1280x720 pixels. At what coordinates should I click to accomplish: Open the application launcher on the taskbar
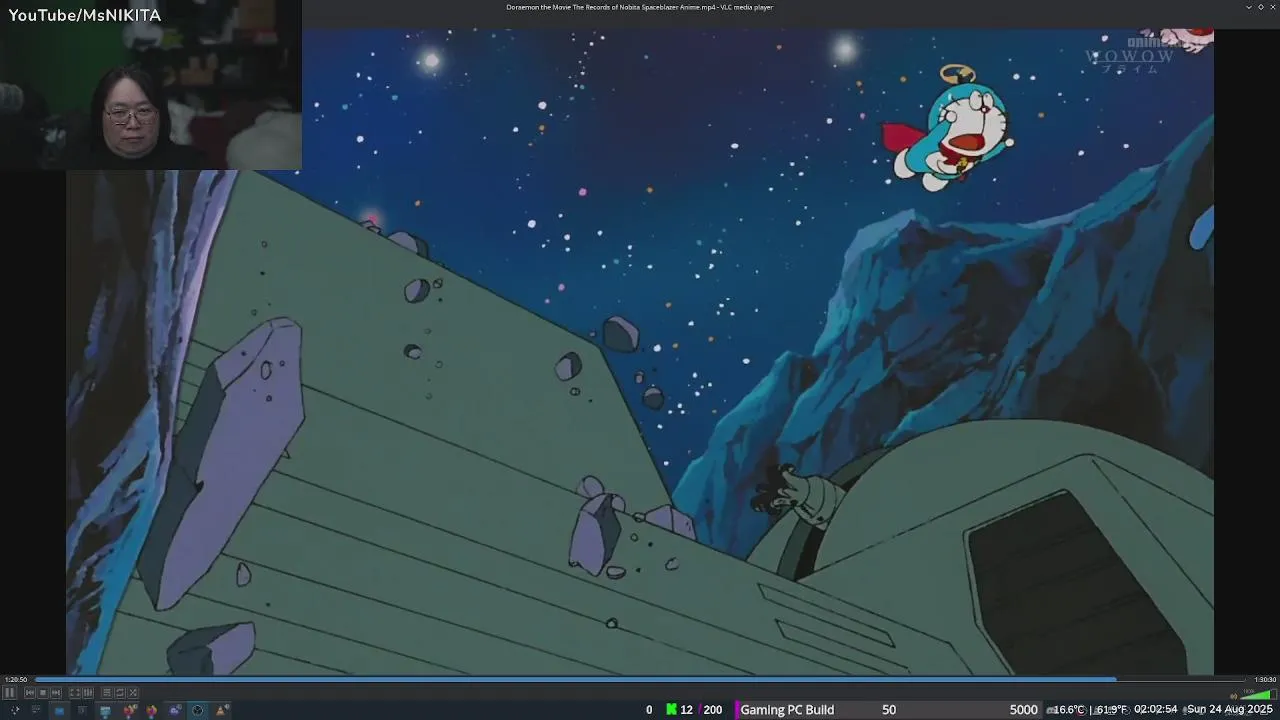pyautogui.click(x=14, y=710)
